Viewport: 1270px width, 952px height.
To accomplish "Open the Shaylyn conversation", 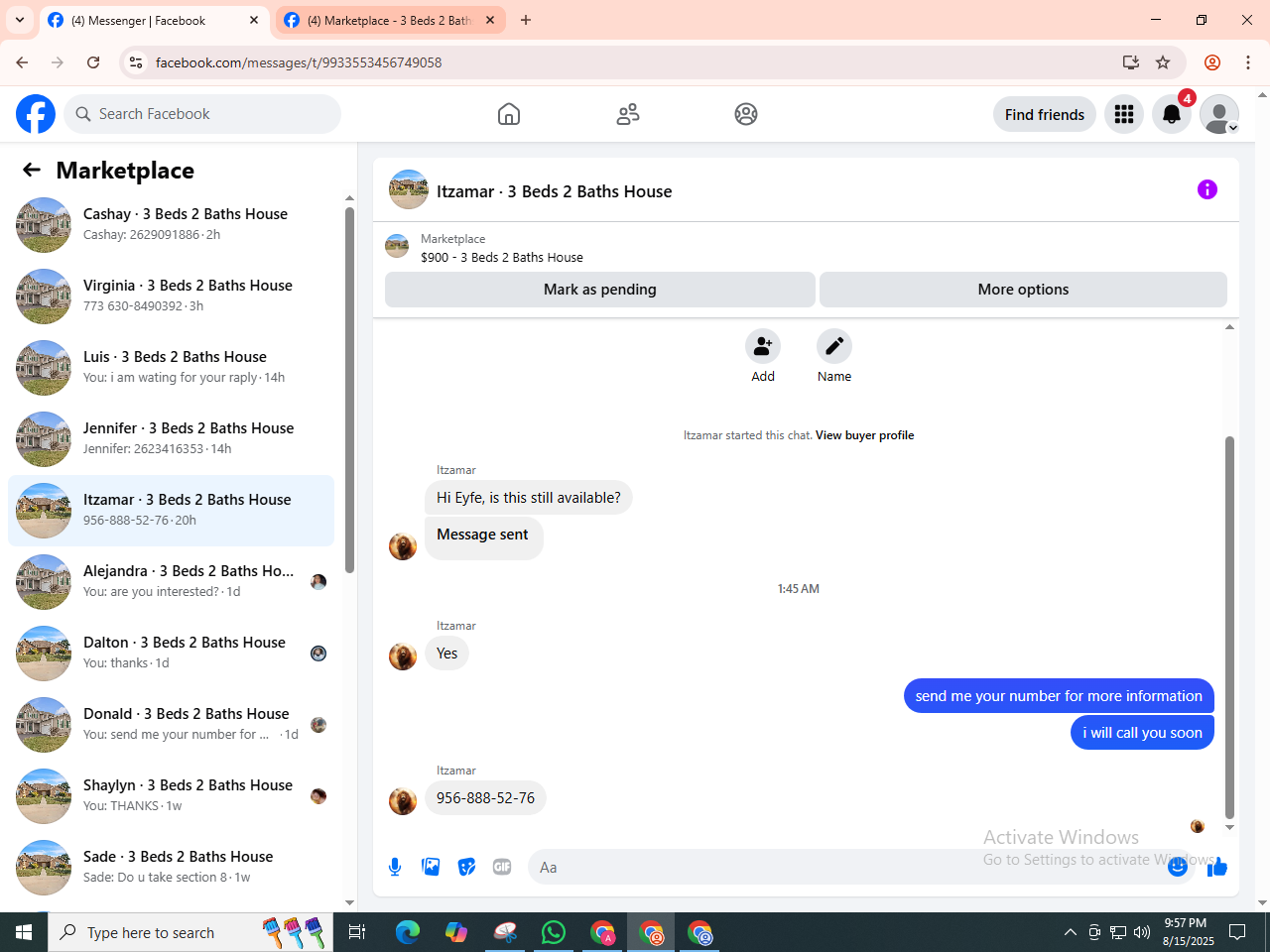I will coord(171,796).
